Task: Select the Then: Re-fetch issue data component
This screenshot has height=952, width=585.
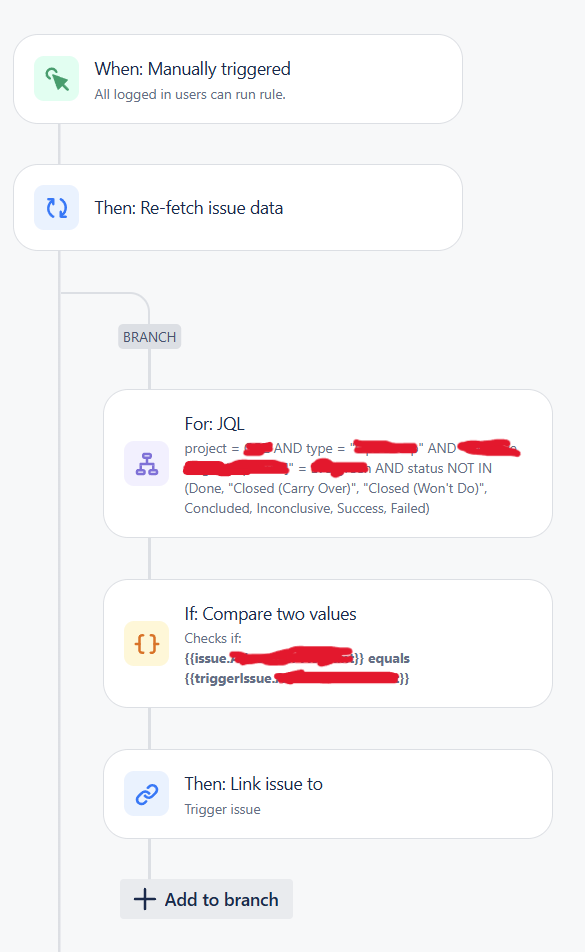Action: pyautogui.click(x=237, y=207)
